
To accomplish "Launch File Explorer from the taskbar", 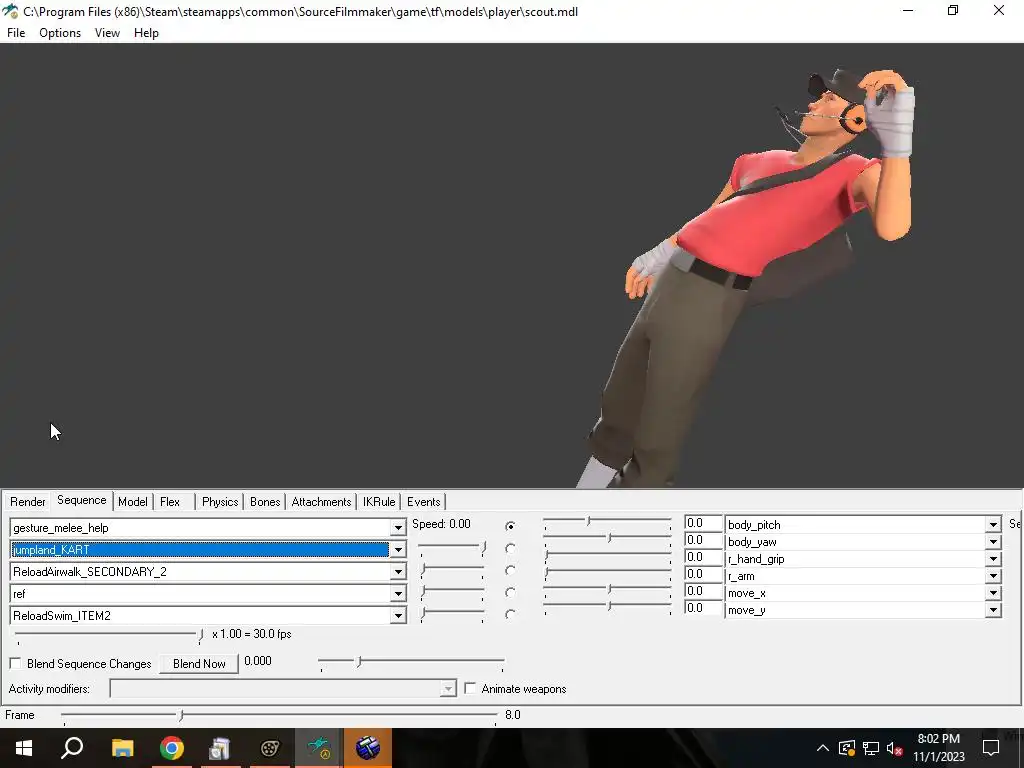I will pos(122,748).
